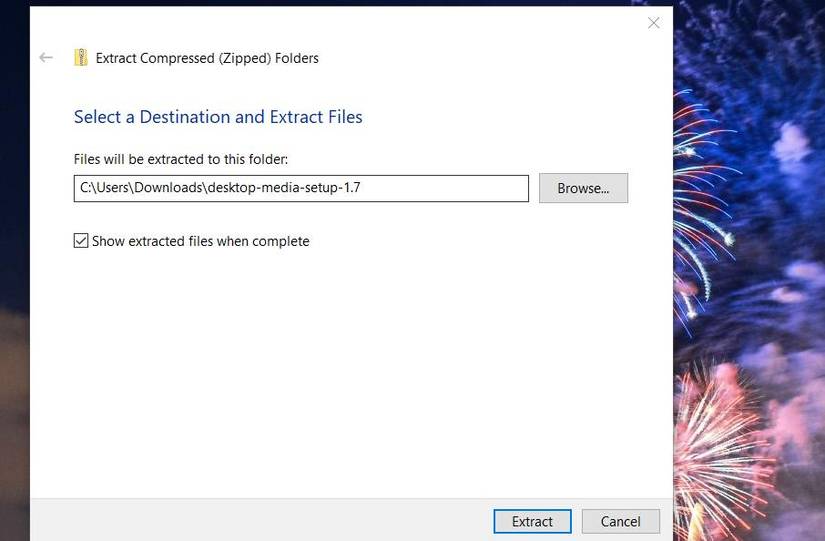Viewport: 825px width, 541px height.
Task: Click the zipped folder icon in the title
Action: coord(81,57)
